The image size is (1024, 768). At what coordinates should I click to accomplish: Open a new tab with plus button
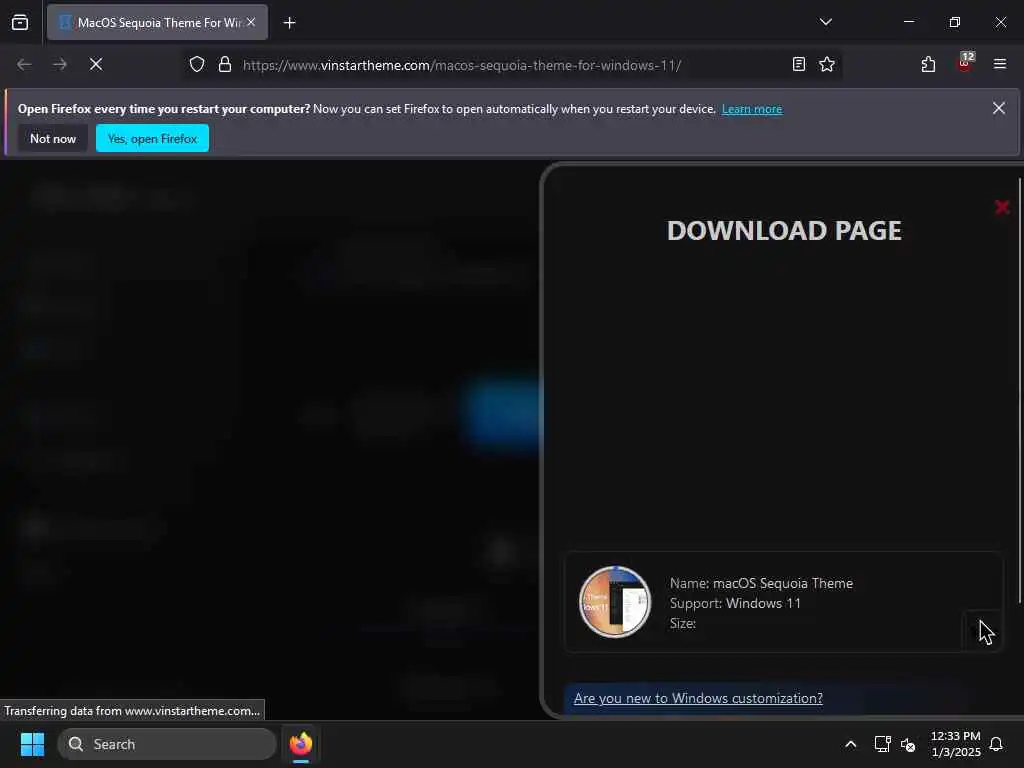coord(289,23)
